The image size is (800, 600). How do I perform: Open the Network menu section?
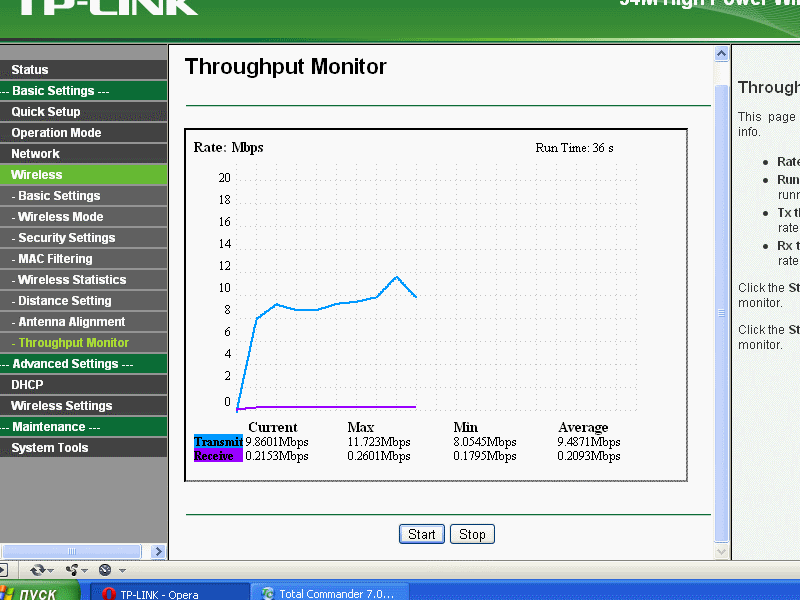click(x=83, y=154)
